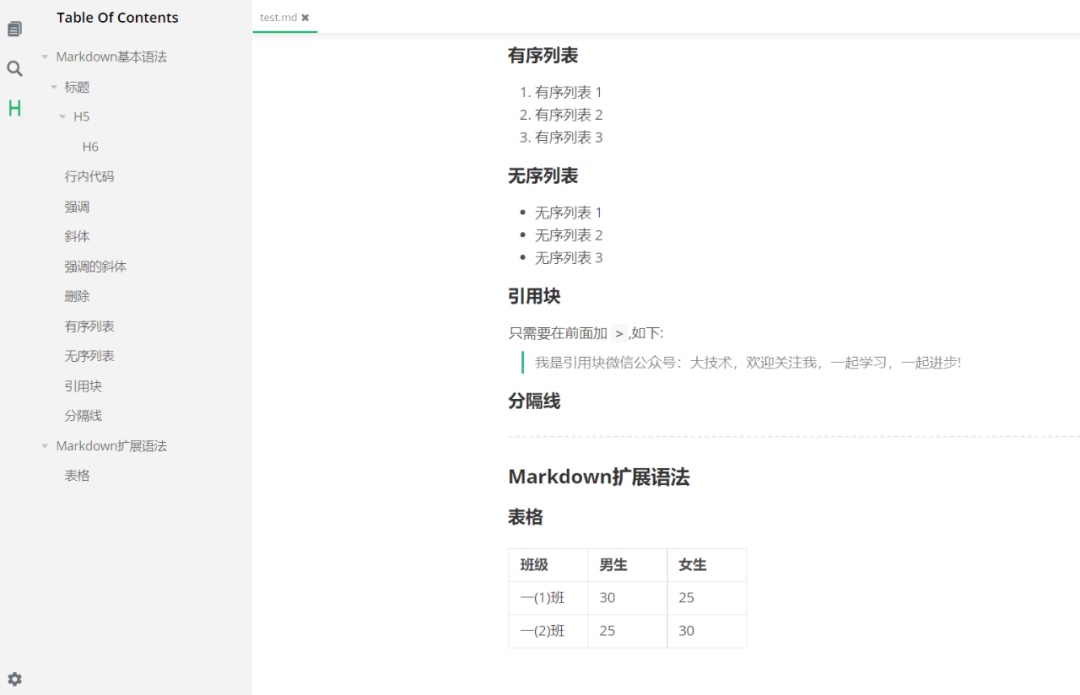Image resolution: width=1080 pixels, height=695 pixels.
Task: Open the notes list panel icon
Action: 14,27
